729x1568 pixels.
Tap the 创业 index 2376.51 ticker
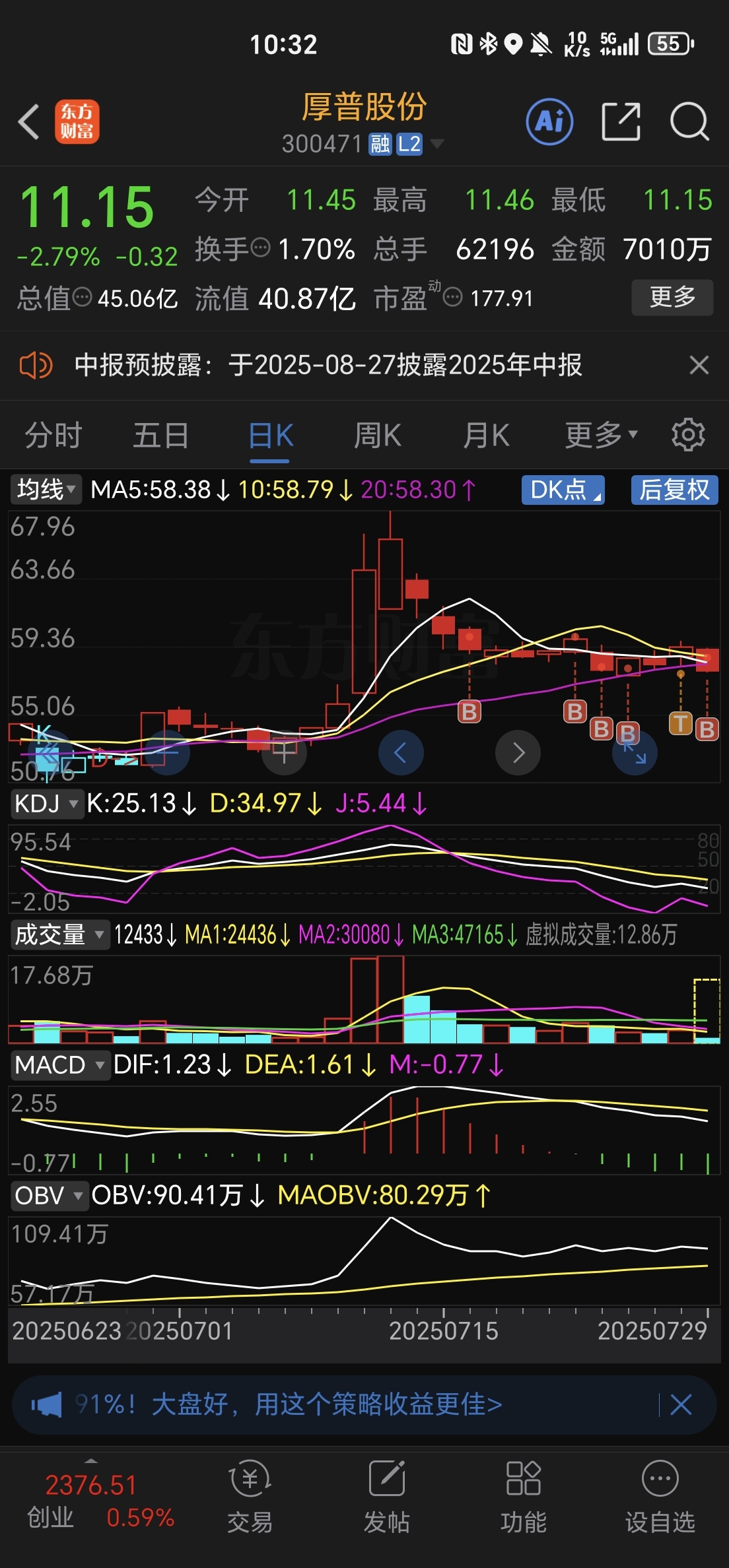point(100,1501)
